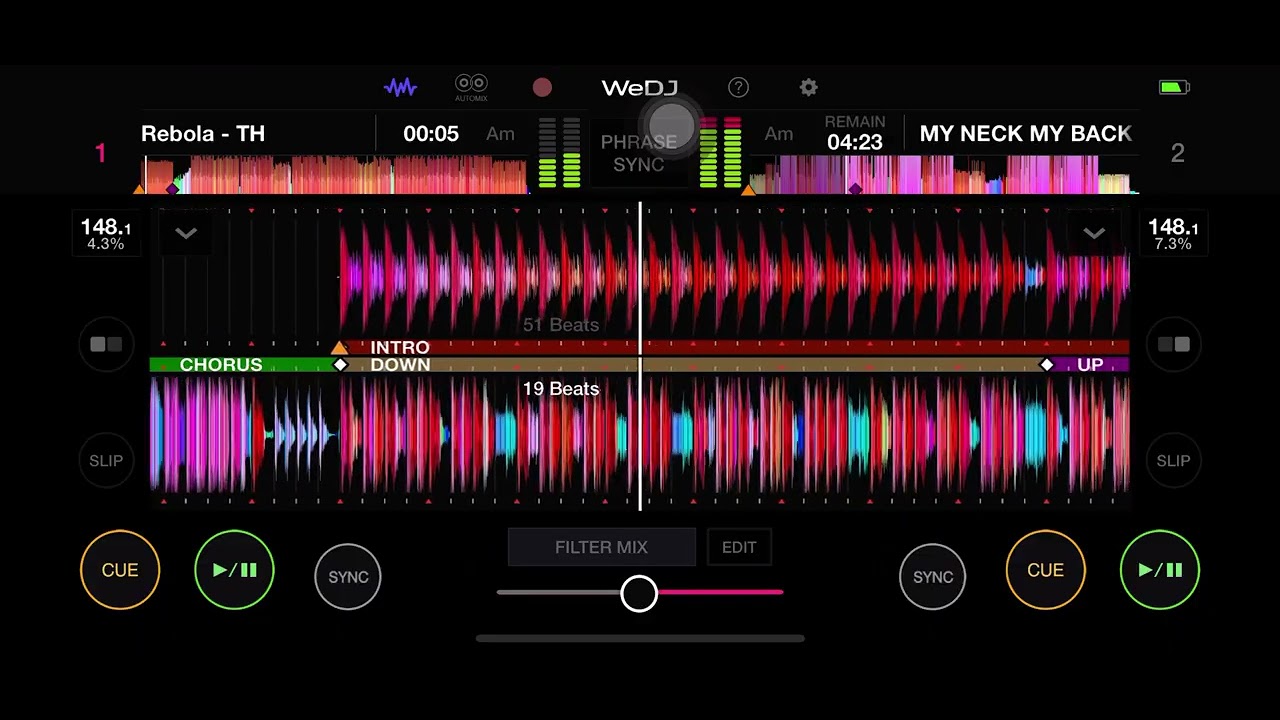
Task: Open deck 2 panel toggle icon
Action: (1174, 345)
